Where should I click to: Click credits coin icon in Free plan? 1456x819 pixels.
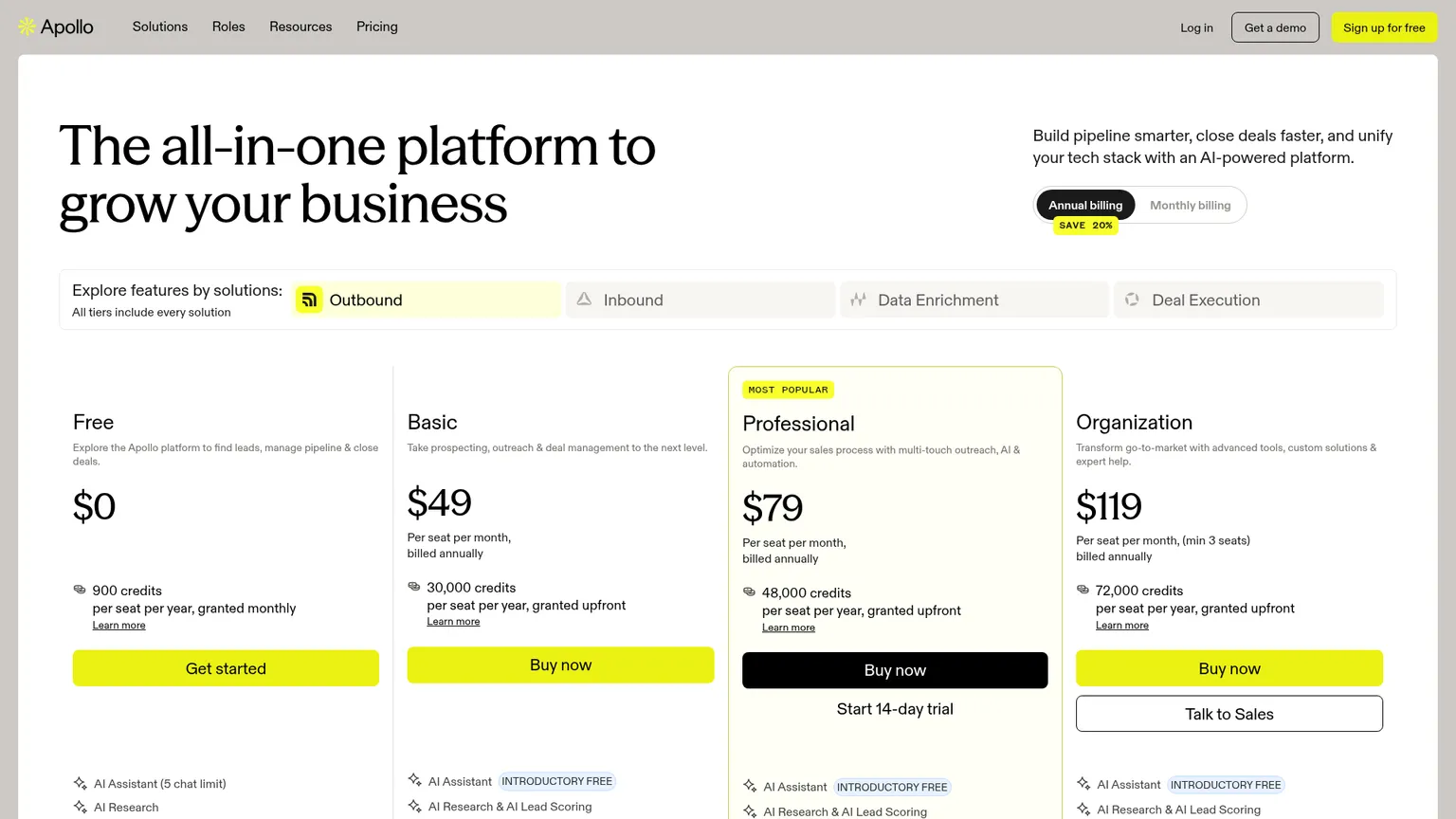point(80,590)
